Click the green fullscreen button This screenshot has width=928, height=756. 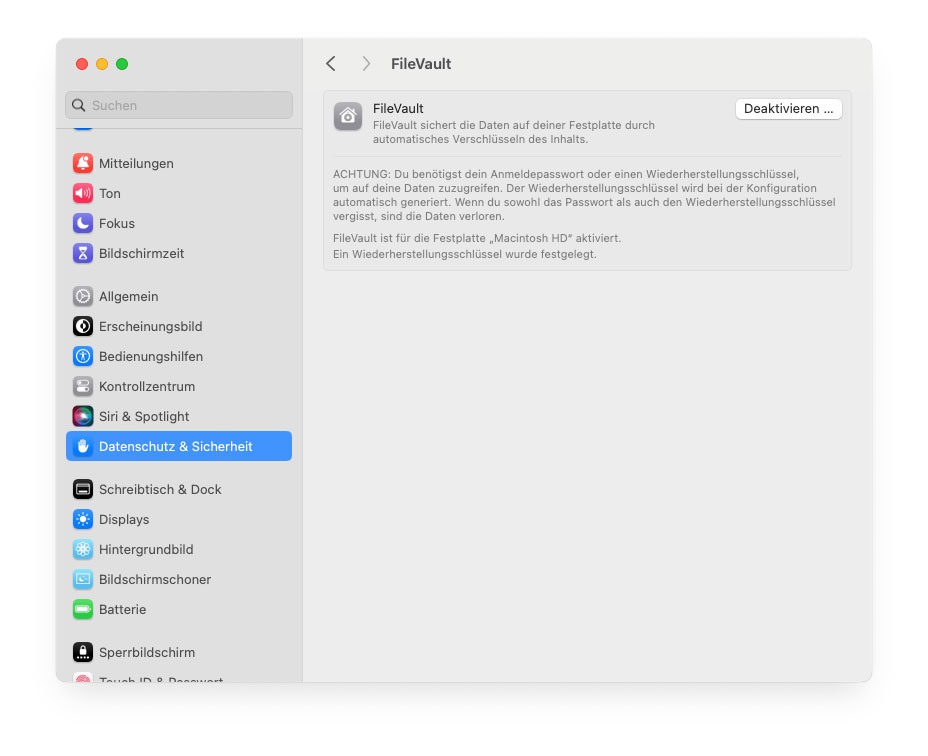click(122, 64)
